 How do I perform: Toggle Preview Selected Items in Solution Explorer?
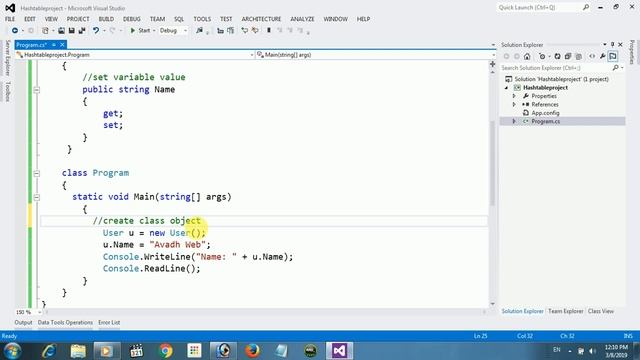click(x=613, y=56)
